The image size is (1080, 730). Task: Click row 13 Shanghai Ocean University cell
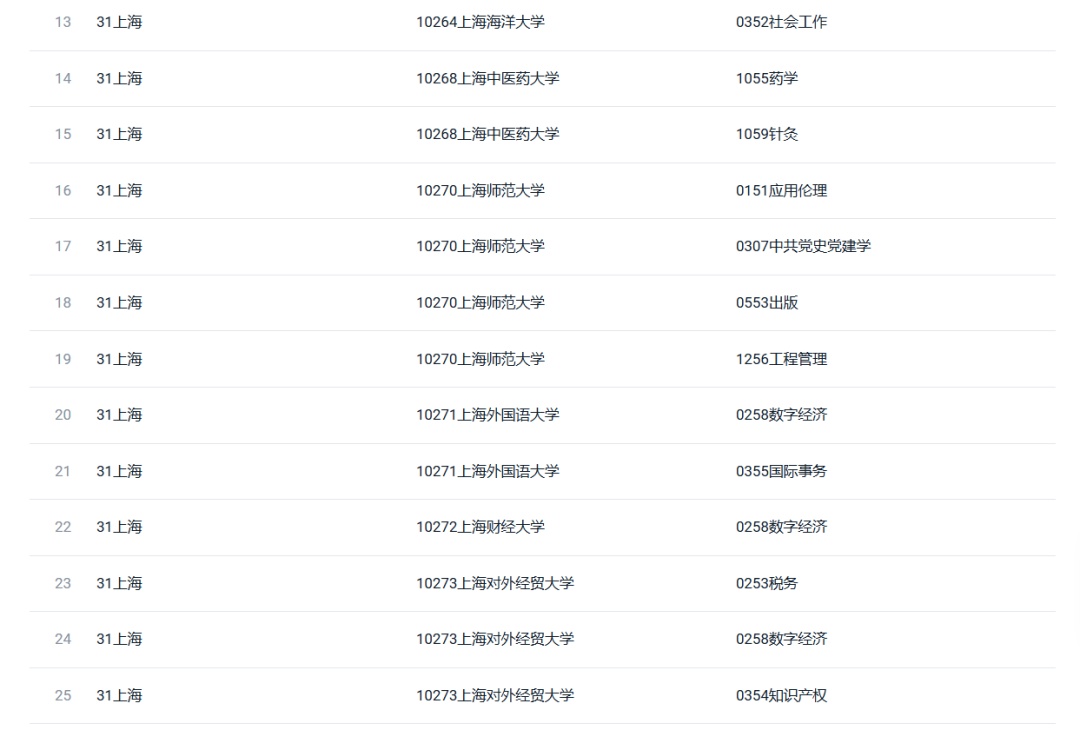tap(480, 22)
